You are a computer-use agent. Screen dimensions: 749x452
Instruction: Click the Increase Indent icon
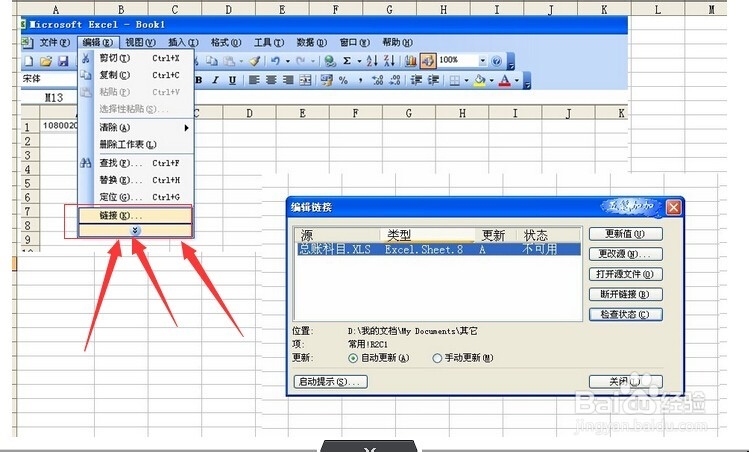click(433, 80)
